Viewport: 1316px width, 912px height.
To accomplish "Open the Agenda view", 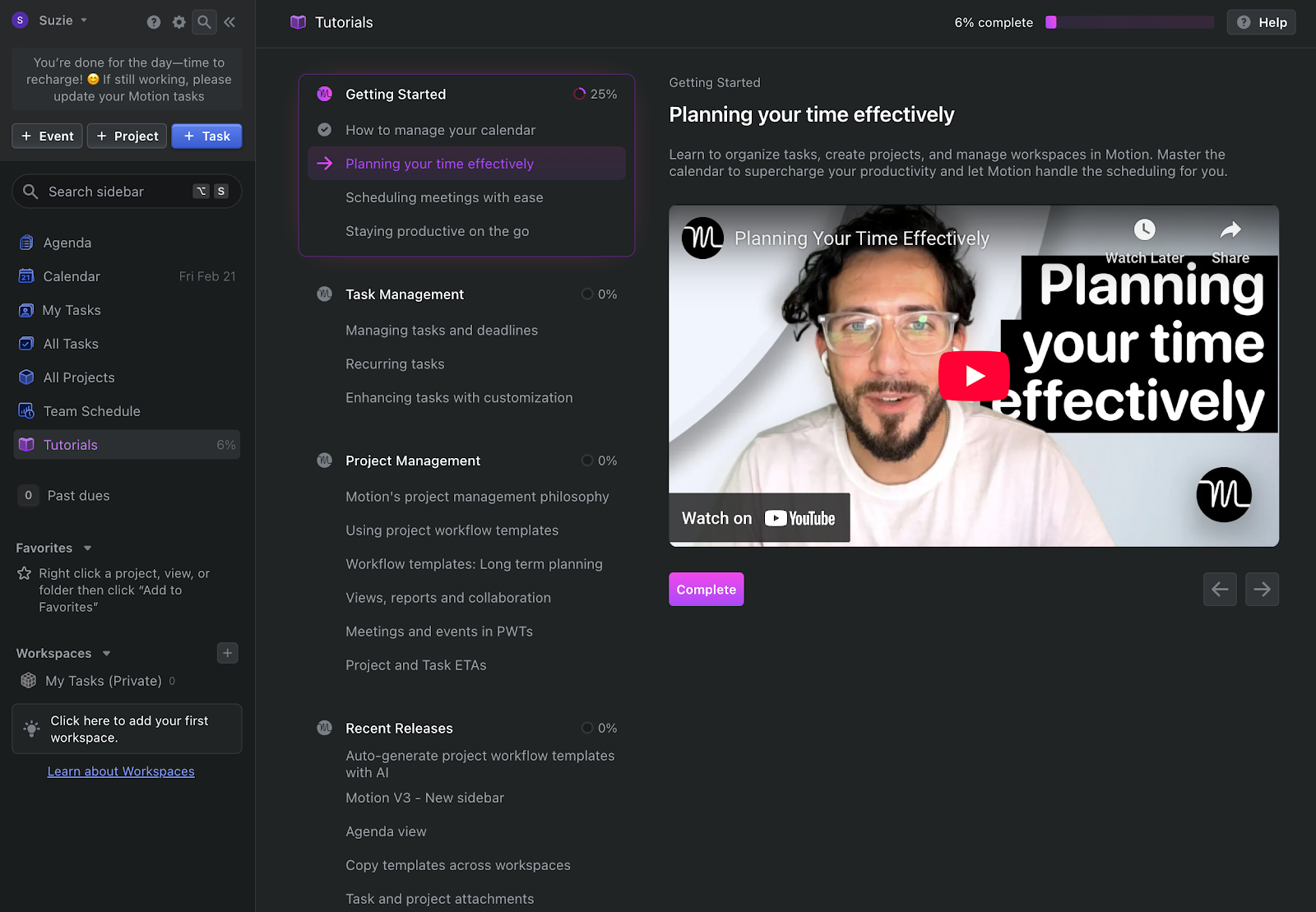I will 127,243.
